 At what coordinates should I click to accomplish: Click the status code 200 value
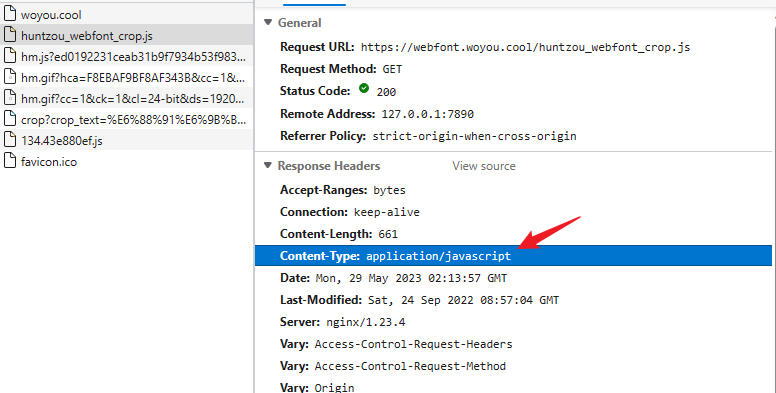[386, 92]
